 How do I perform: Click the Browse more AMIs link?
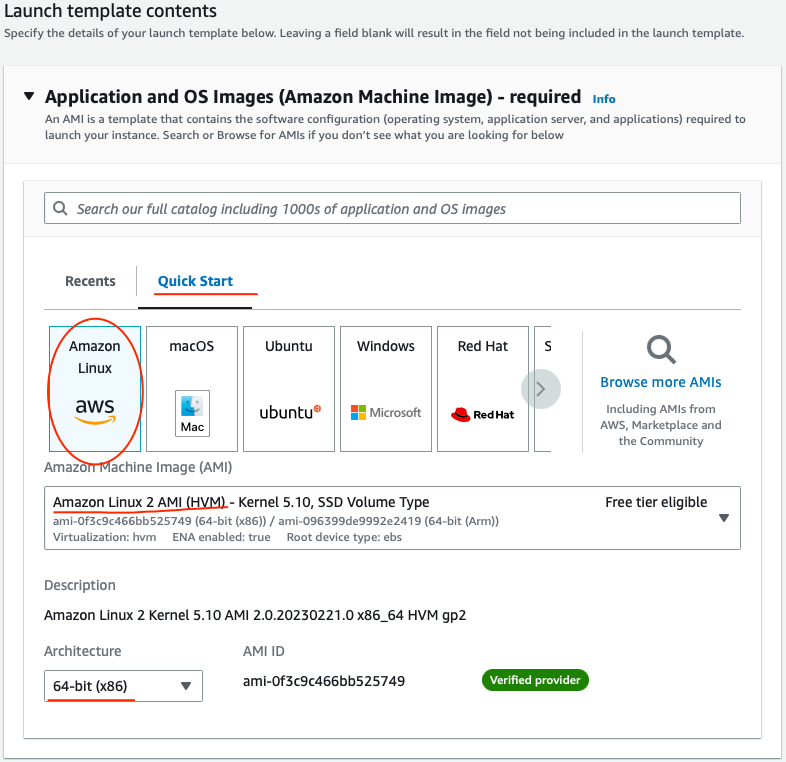[x=661, y=382]
